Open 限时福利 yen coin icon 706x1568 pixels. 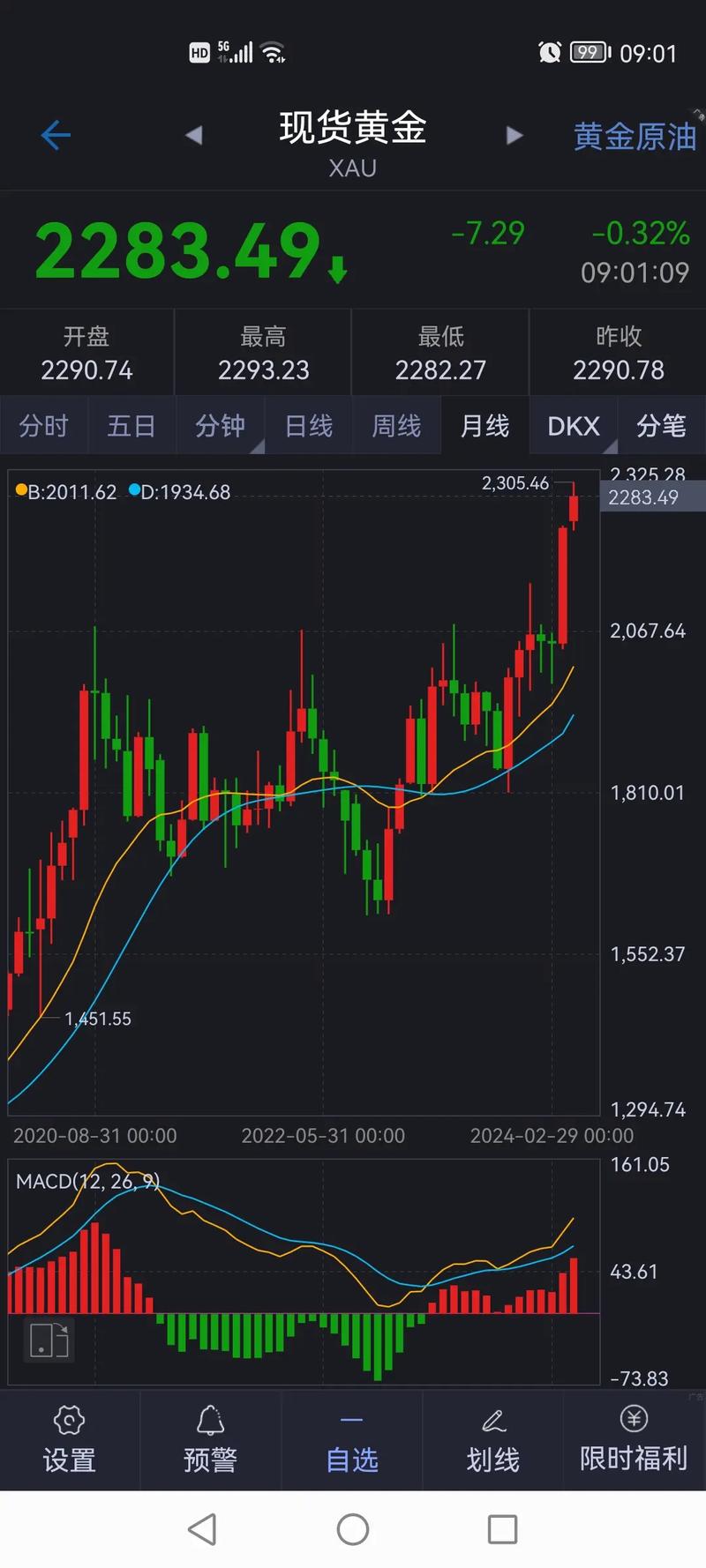(x=634, y=1419)
